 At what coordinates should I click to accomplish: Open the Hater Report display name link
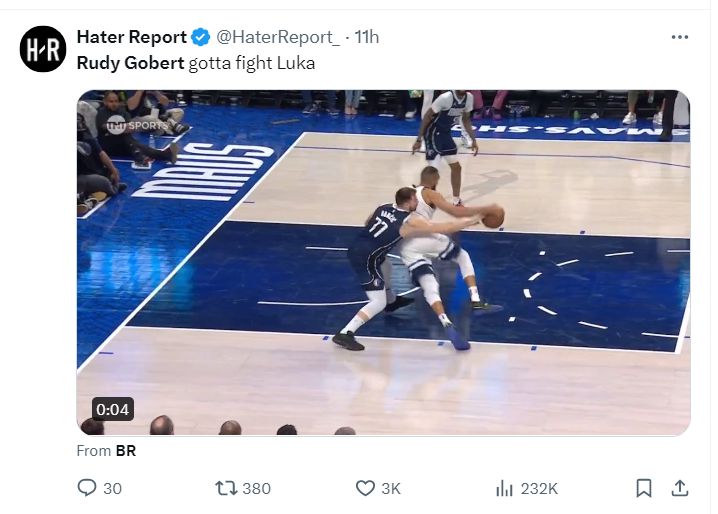tap(132, 37)
